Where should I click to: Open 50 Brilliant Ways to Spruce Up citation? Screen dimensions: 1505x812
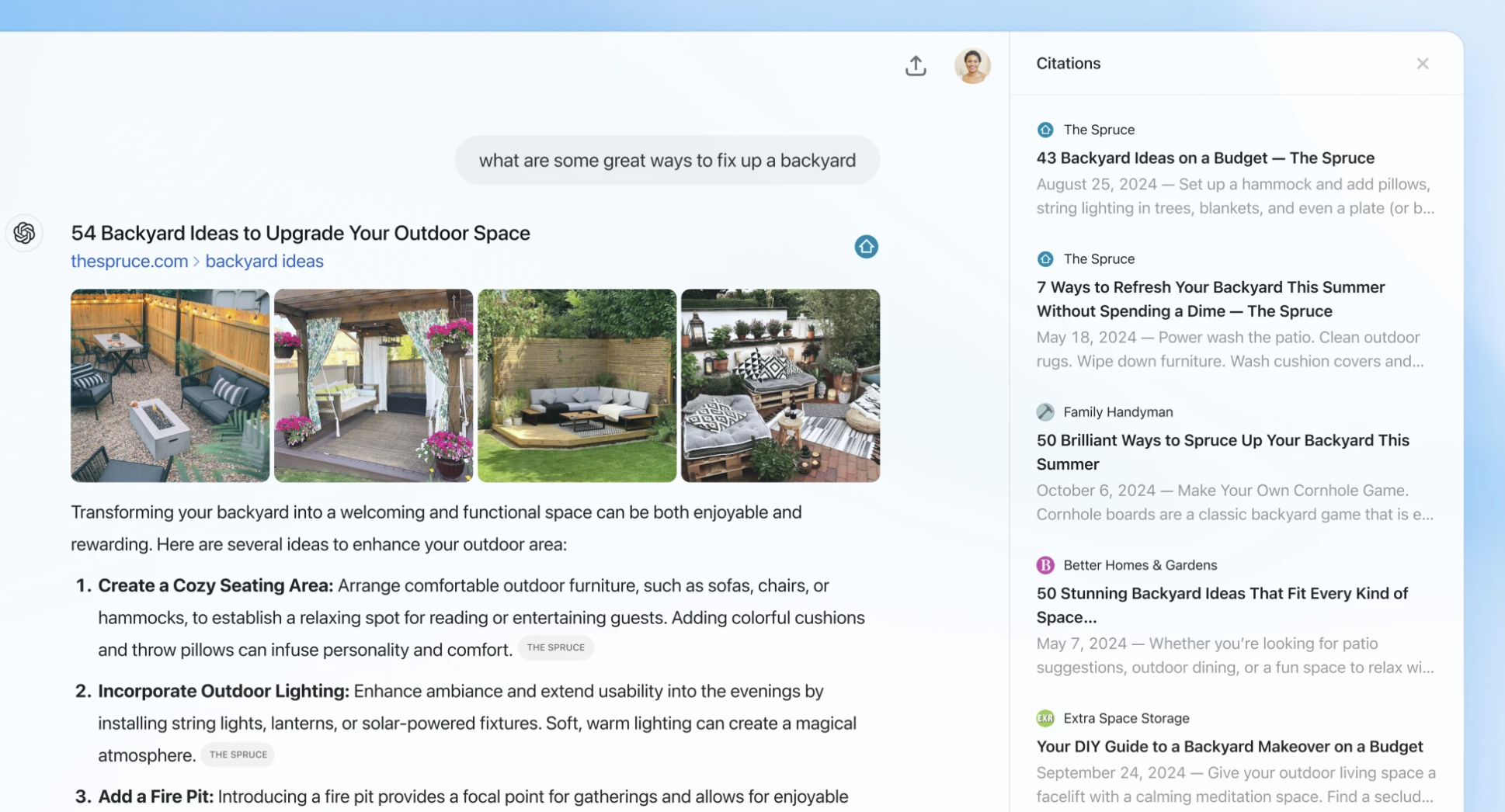[x=1222, y=452]
